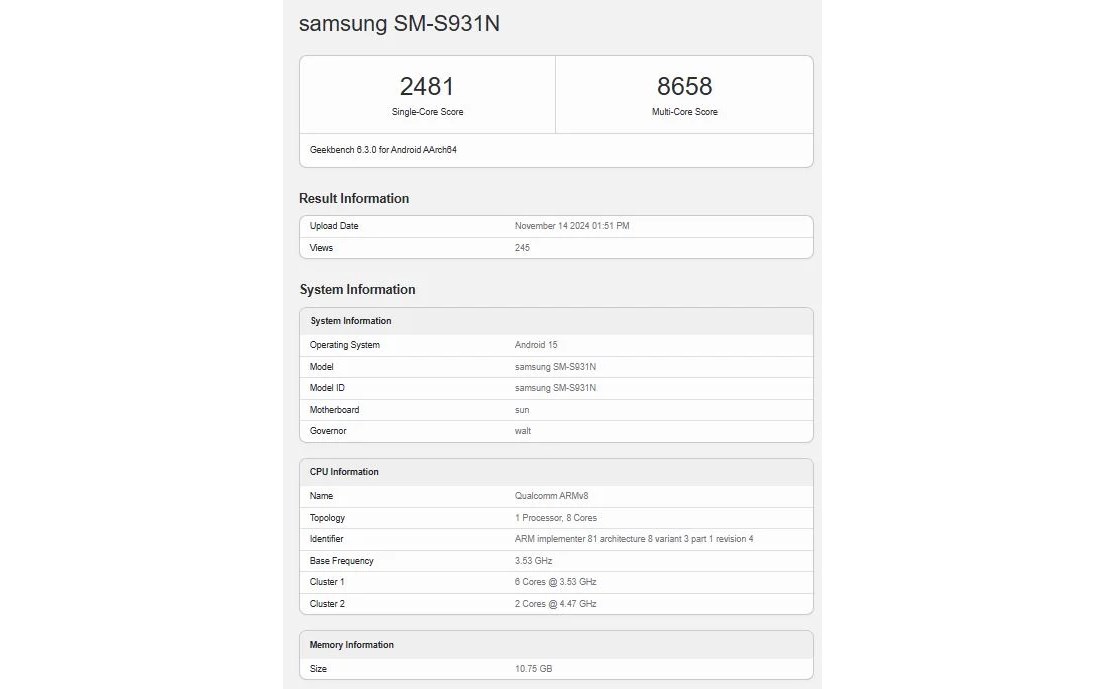This screenshot has width=1115, height=689.
Task: Click the Upload Date row label
Action: 334,226
